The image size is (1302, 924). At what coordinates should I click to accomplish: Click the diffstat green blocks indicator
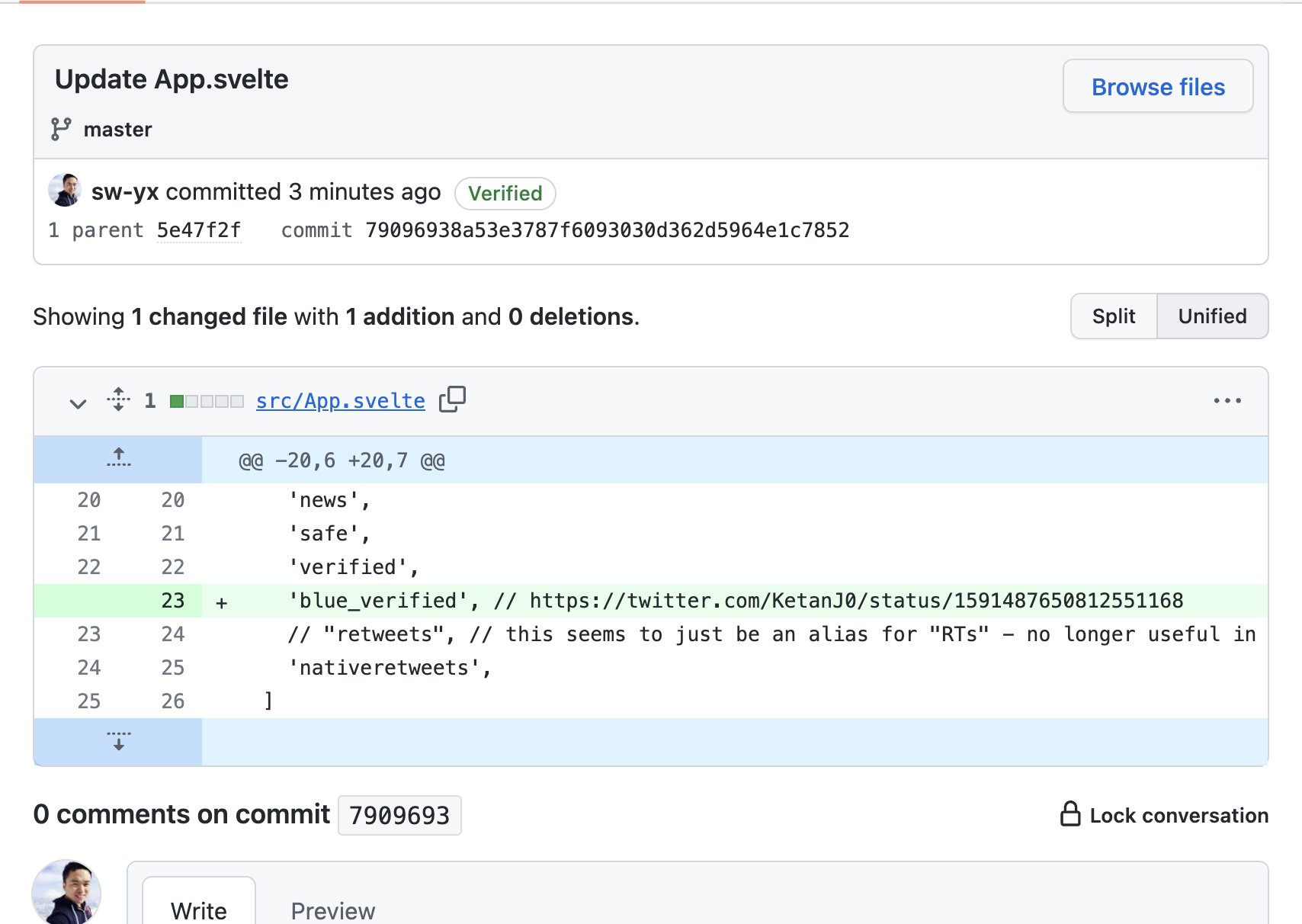point(207,401)
